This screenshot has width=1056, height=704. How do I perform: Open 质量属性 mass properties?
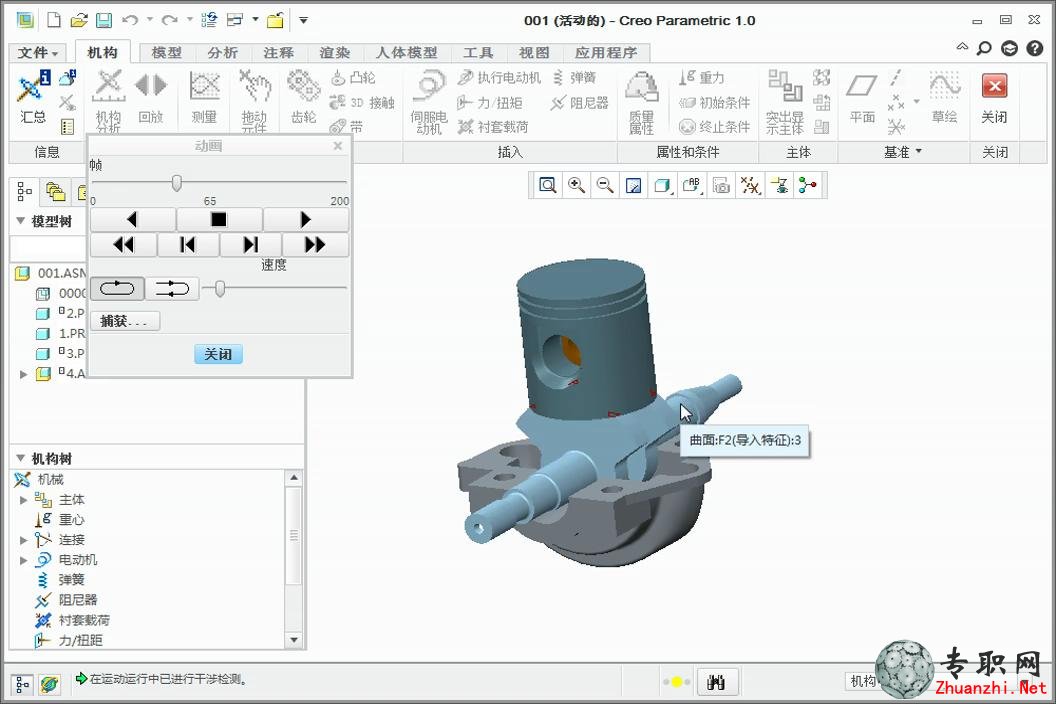point(641,101)
